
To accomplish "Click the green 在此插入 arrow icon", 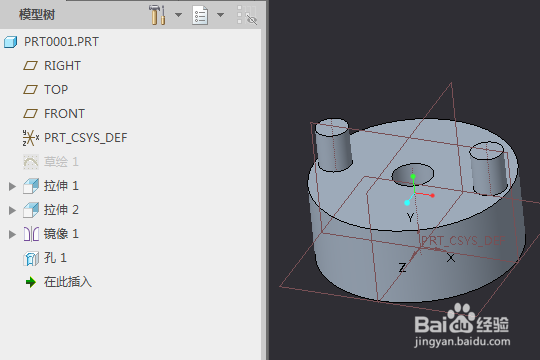I will (x=31, y=282).
